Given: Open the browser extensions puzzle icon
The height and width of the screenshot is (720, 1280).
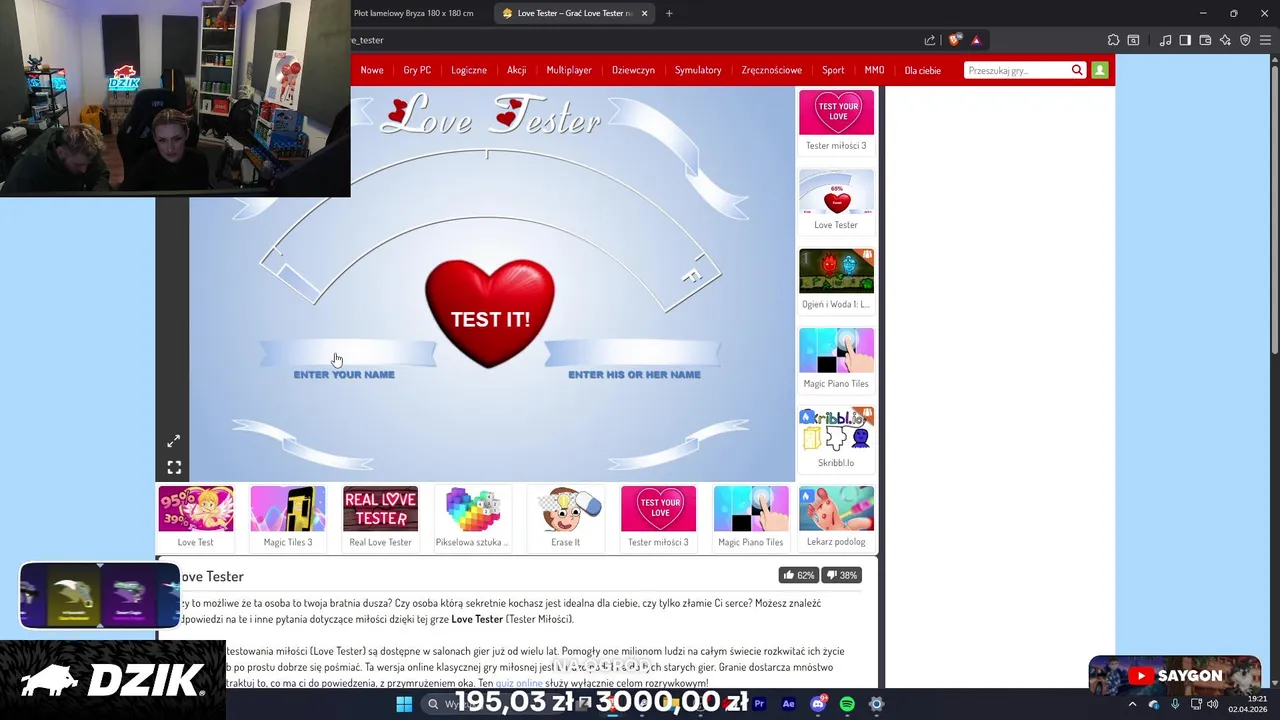Looking at the screenshot, I should click(1113, 40).
